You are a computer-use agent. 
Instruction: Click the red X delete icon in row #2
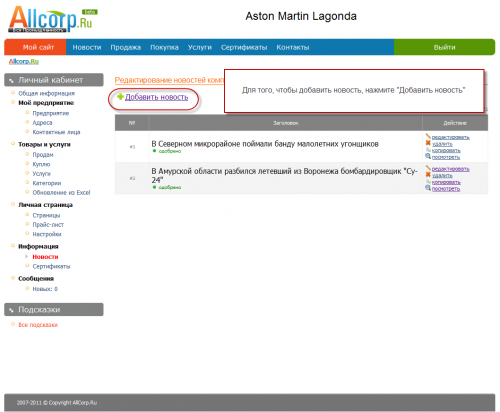pyautogui.click(x=428, y=175)
